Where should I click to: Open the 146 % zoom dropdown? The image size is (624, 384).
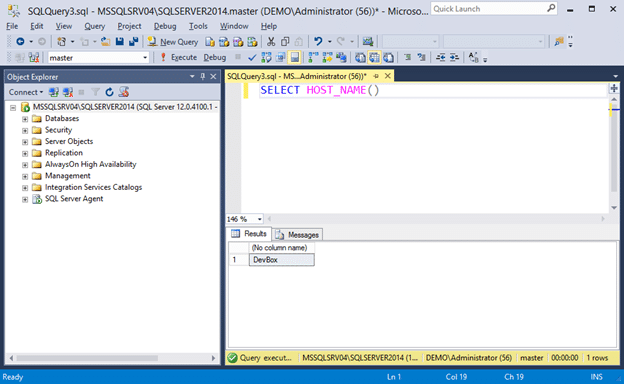coord(259,219)
